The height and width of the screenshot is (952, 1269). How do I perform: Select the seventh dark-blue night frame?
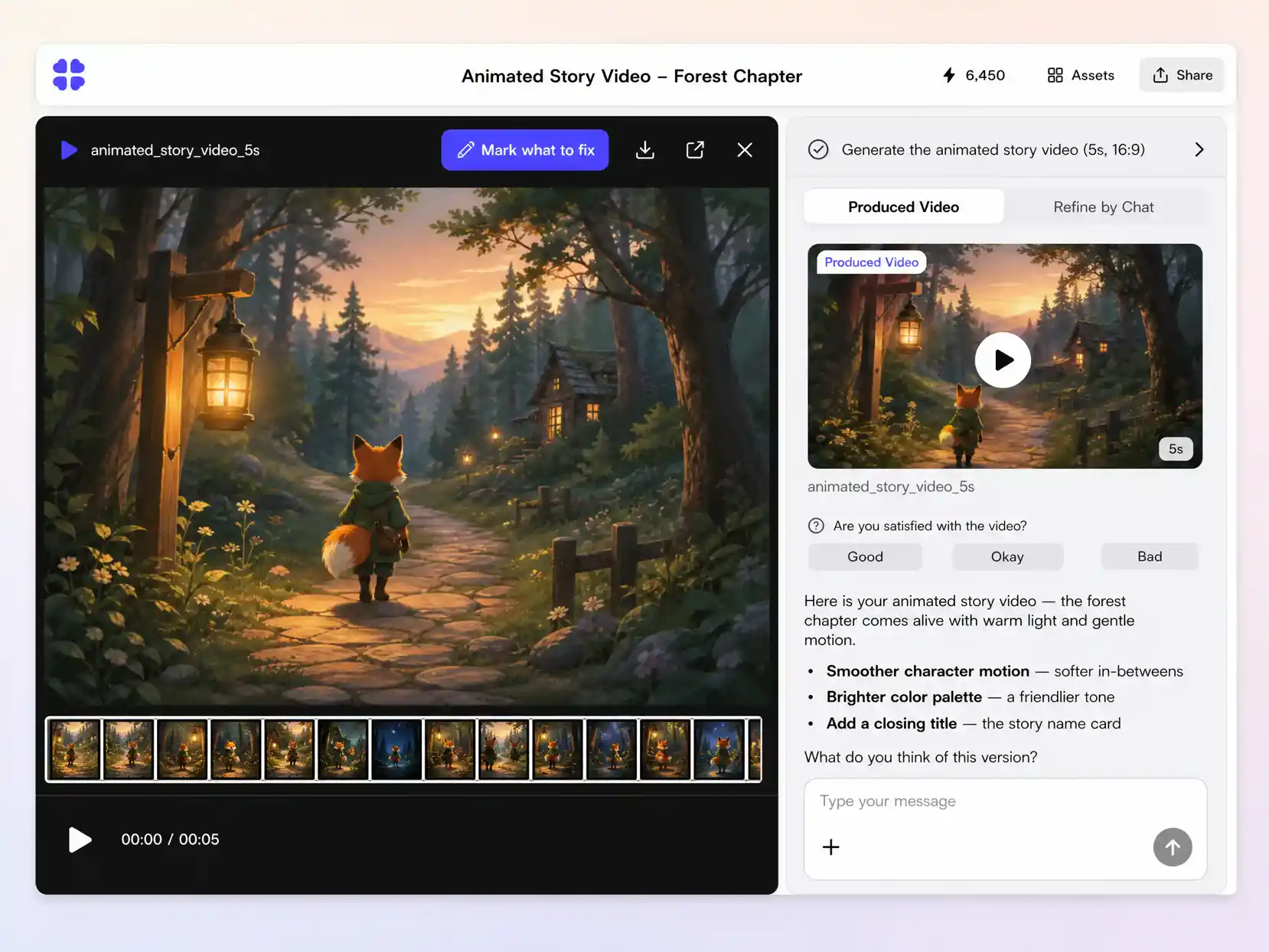(x=396, y=749)
